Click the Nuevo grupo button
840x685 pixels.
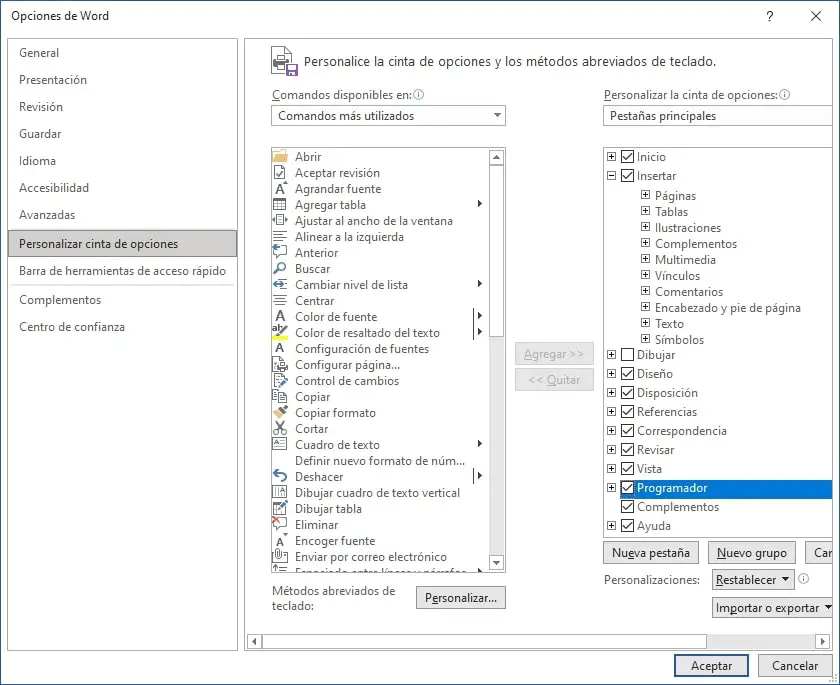[x=752, y=553]
